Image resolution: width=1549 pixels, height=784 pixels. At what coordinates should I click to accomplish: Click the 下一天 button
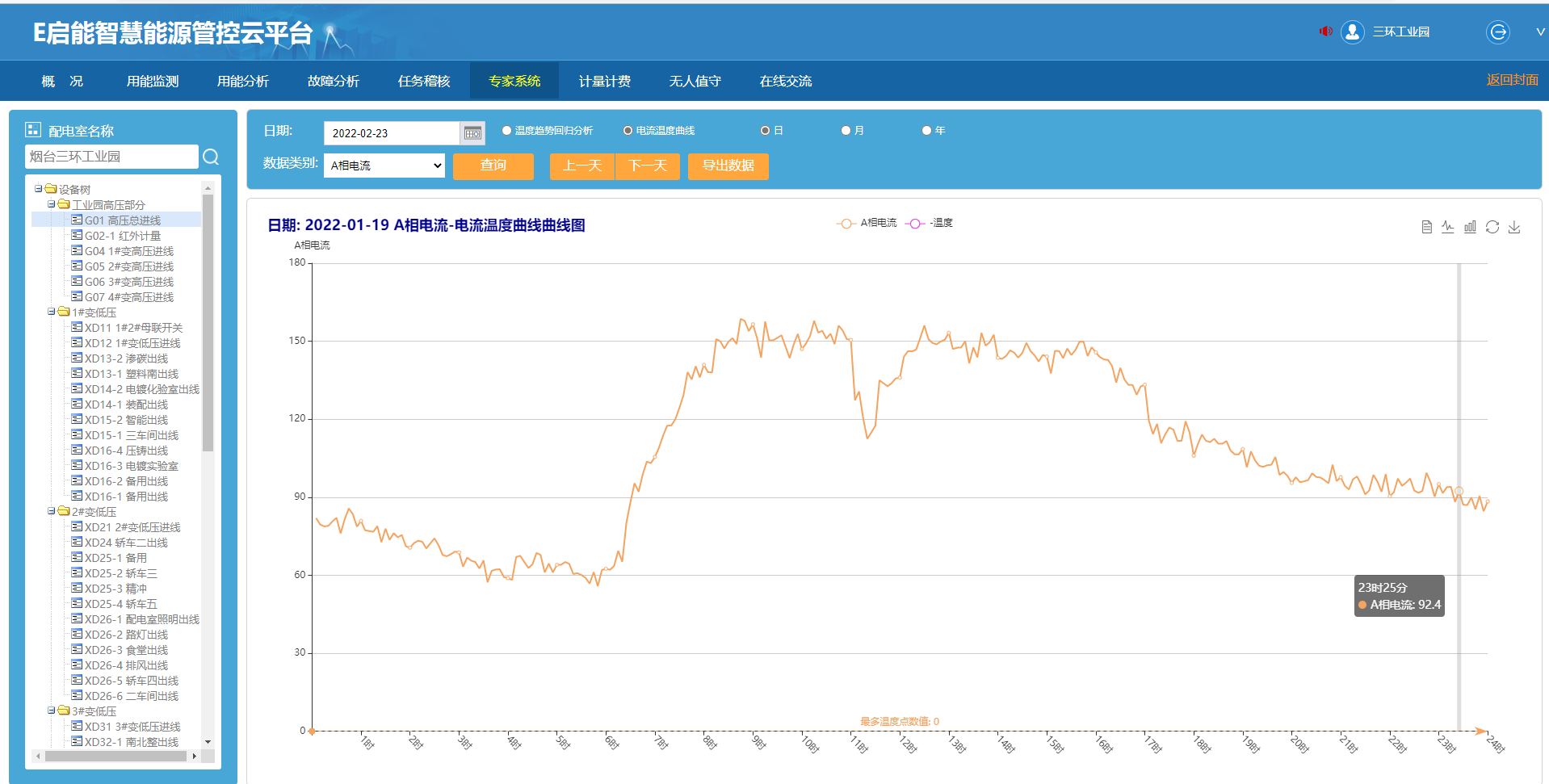tap(648, 166)
